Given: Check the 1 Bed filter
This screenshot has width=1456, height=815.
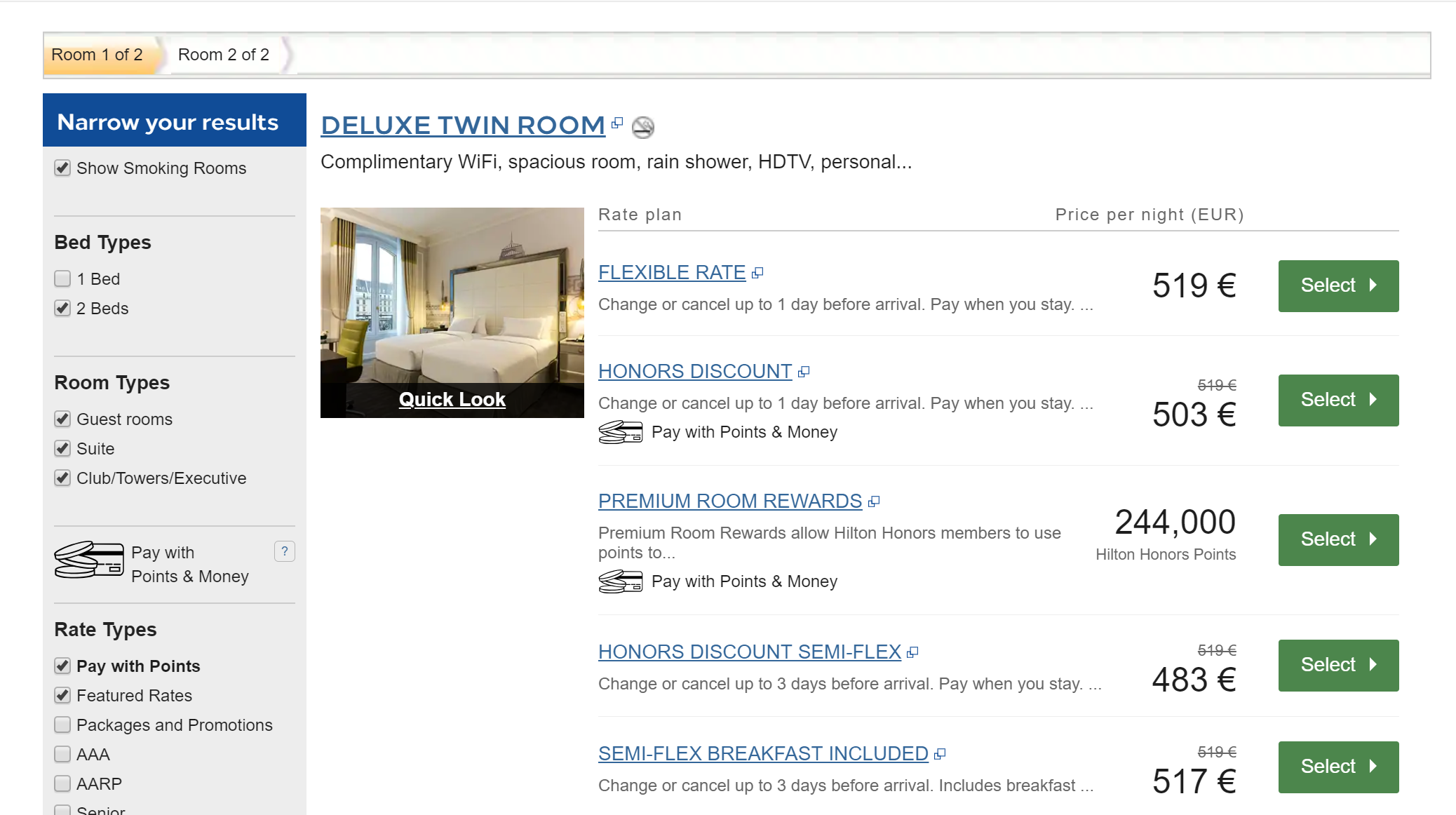Looking at the screenshot, I should [62, 279].
